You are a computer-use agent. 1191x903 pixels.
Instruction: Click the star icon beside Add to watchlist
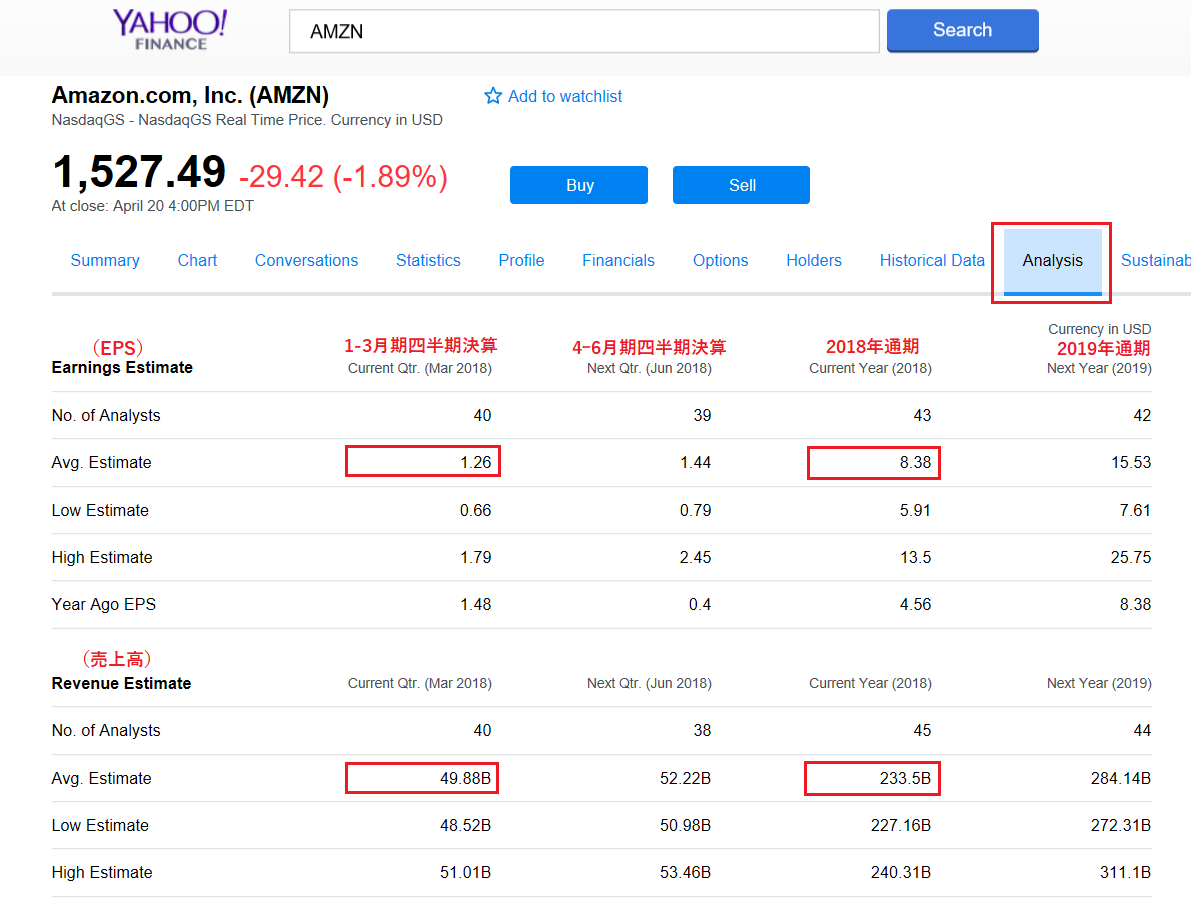[x=493, y=96]
